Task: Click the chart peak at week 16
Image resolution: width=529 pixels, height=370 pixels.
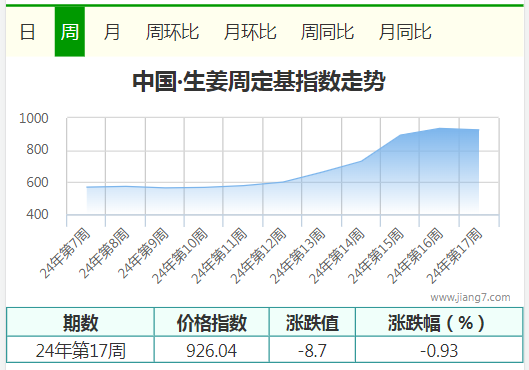Action: 439,128
